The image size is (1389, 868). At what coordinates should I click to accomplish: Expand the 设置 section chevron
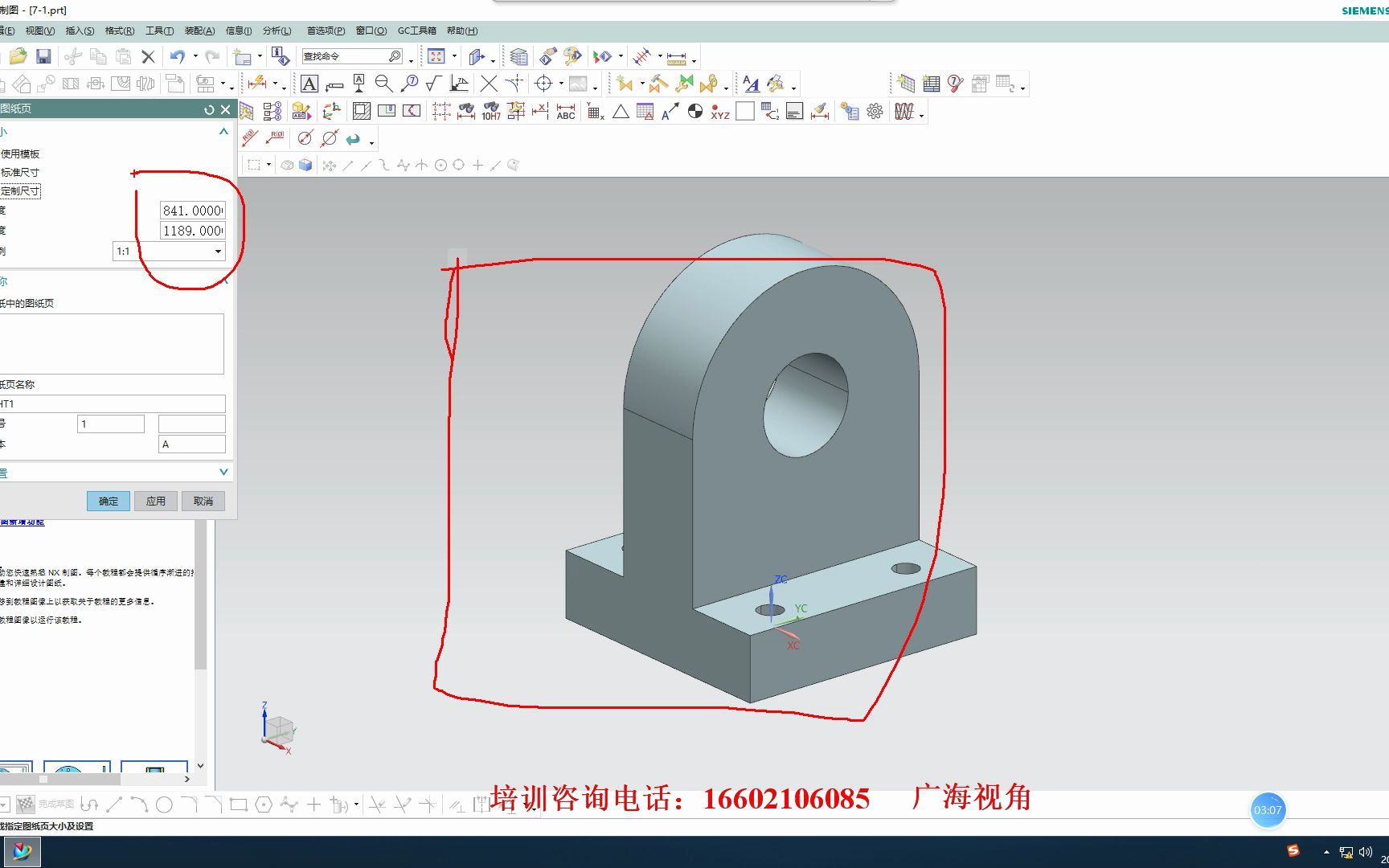(223, 472)
